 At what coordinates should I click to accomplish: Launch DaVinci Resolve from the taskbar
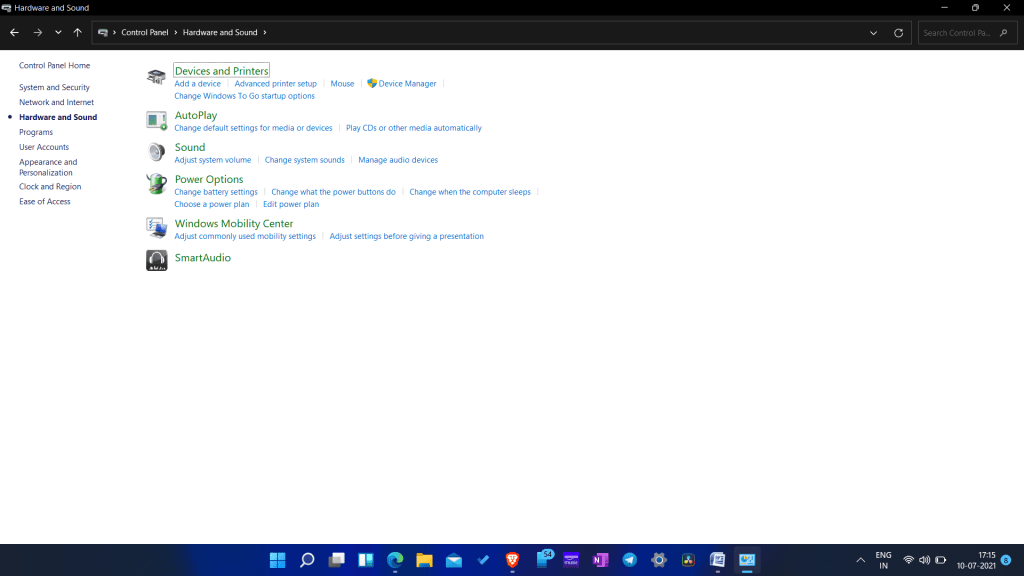[687, 560]
